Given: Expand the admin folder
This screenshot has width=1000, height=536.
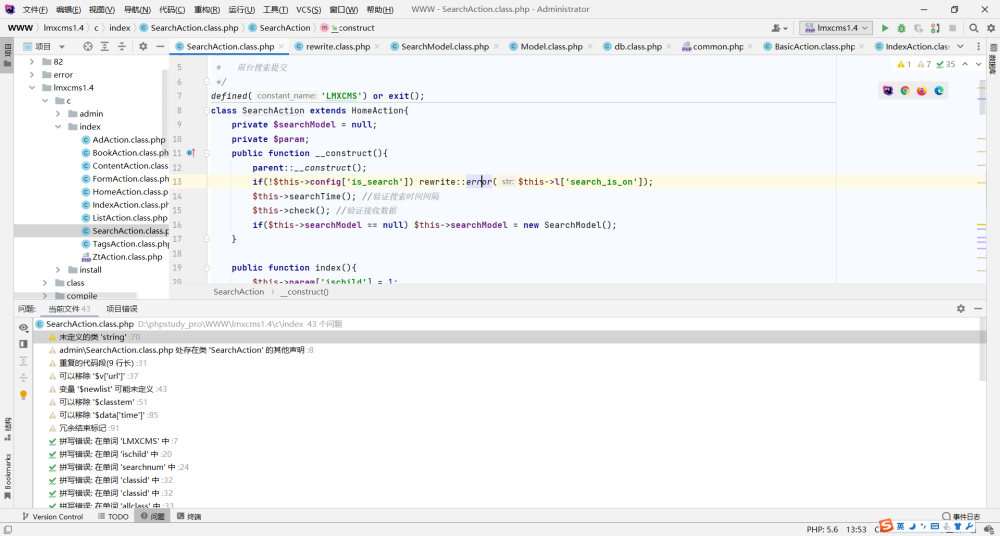Looking at the screenshot, I should [x=58, y=114].
